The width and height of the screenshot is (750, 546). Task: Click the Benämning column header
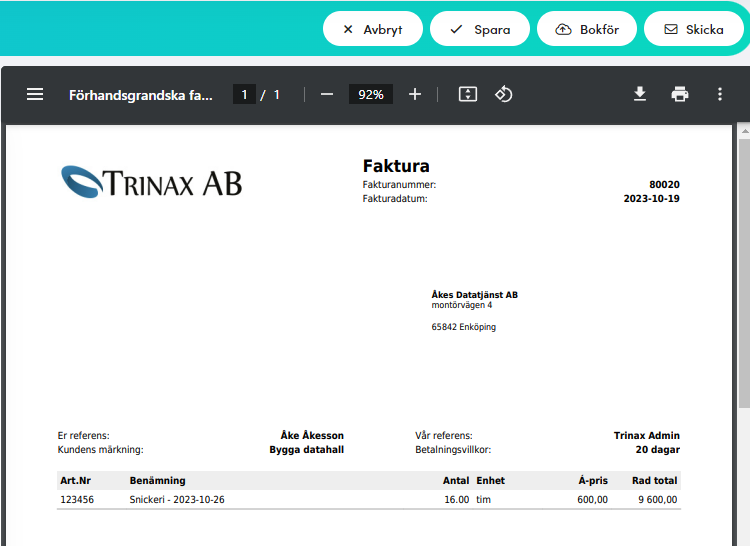point(157,480)
